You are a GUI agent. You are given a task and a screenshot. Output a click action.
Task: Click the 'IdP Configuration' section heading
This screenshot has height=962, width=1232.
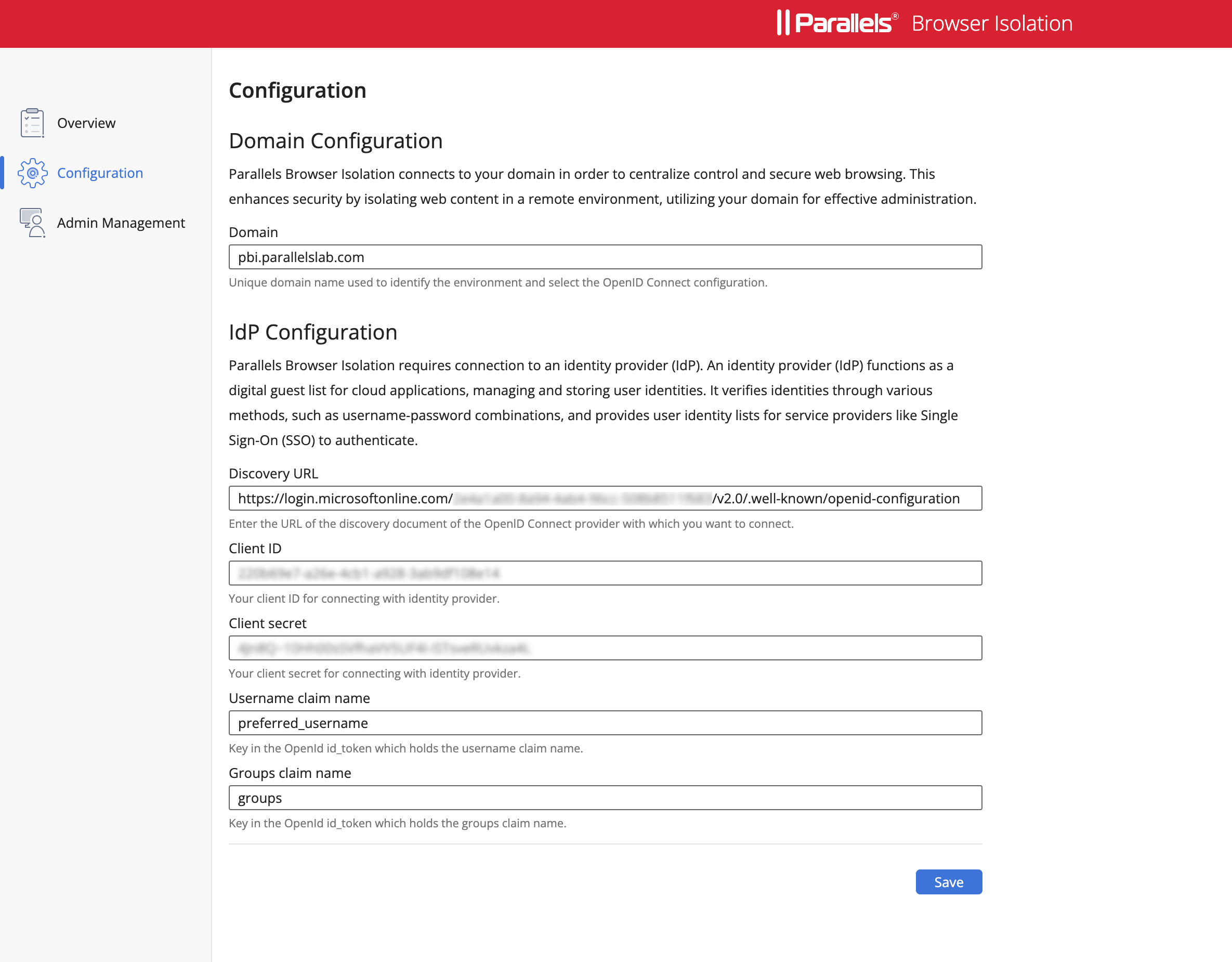pyautogui.click(x=313, y=332)
